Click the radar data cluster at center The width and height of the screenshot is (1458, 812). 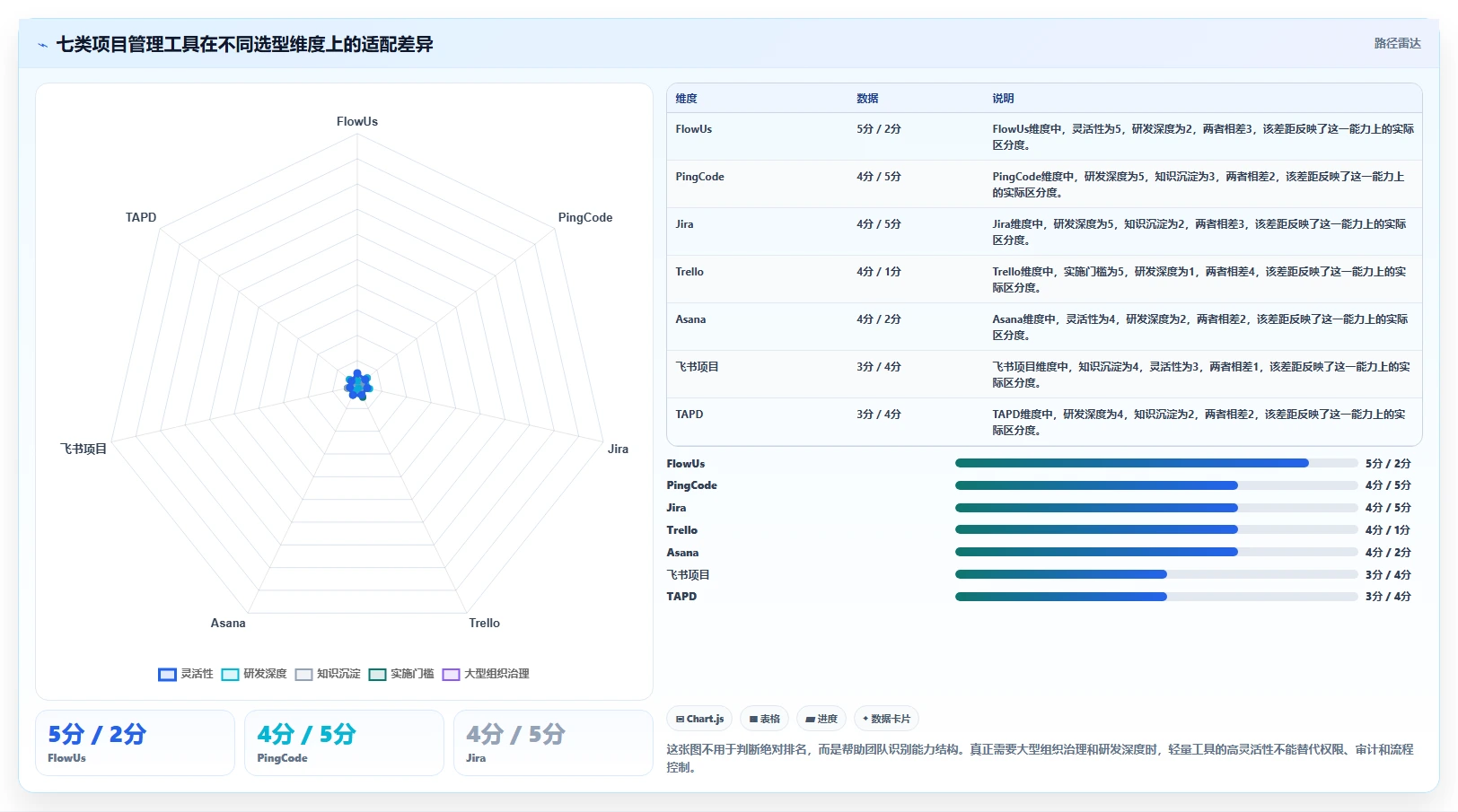click(x=358, y=386)
